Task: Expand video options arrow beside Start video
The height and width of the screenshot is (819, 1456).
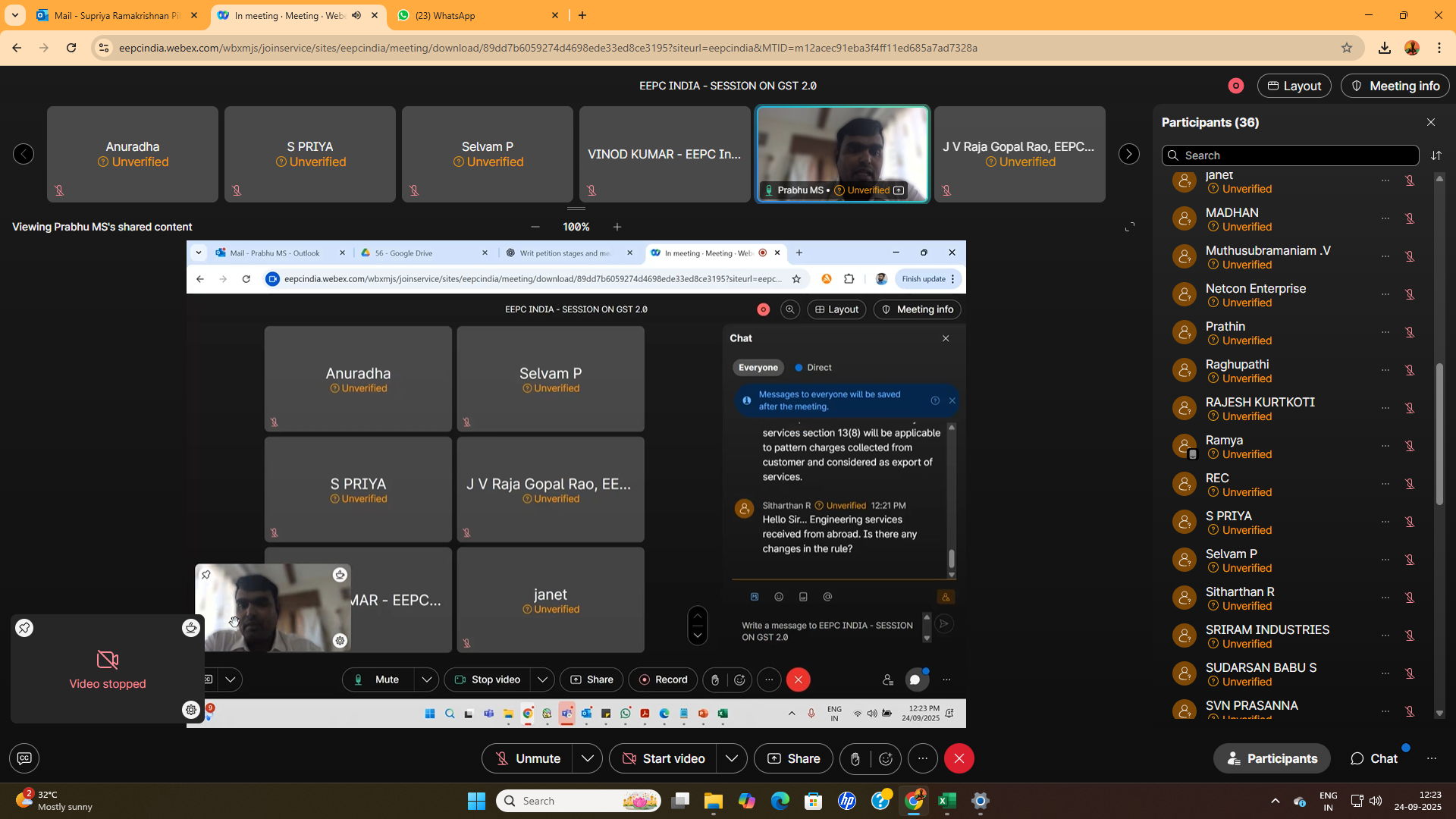Action: (x=732, y=759)
